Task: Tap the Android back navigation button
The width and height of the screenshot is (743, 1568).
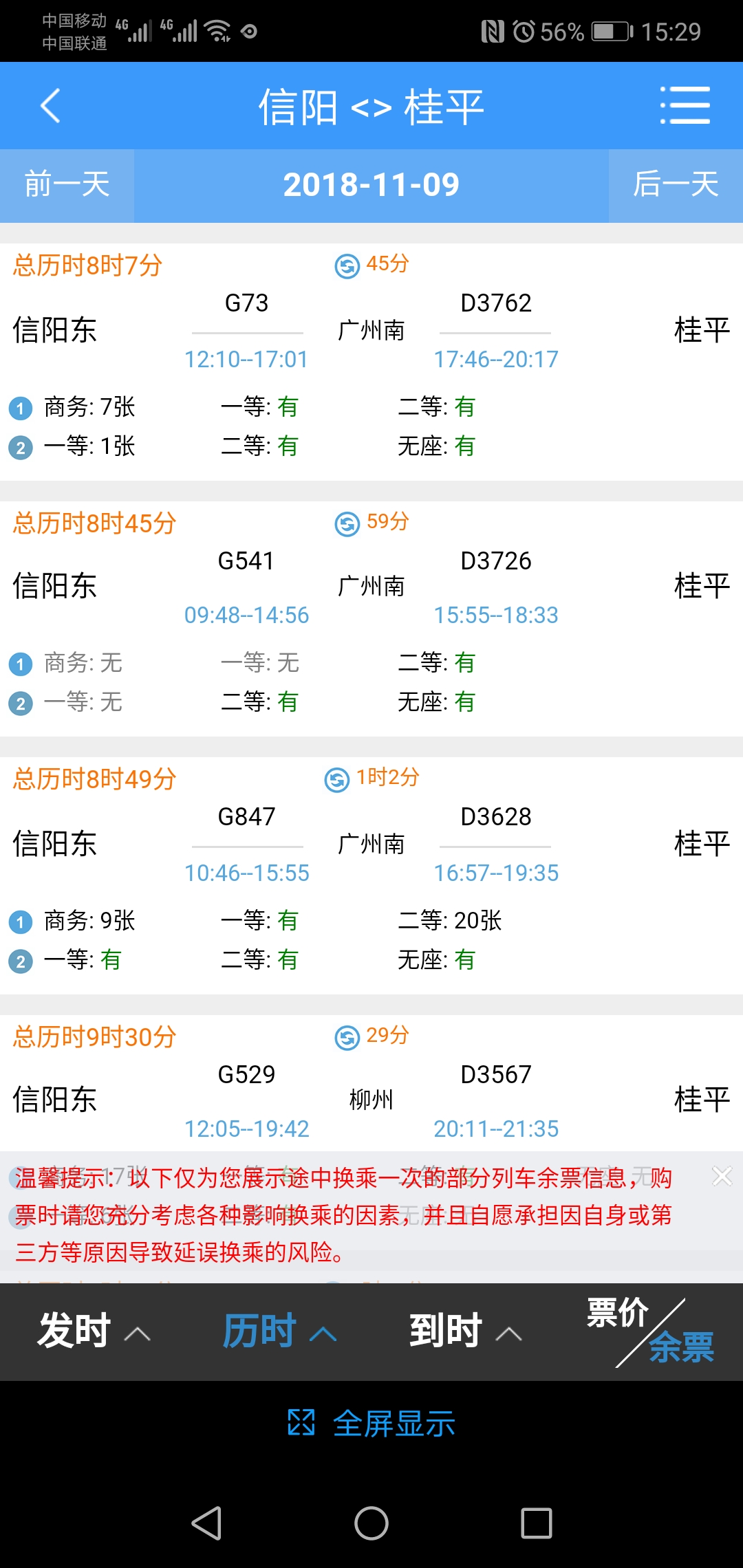Action: (x=206, y=1523)
